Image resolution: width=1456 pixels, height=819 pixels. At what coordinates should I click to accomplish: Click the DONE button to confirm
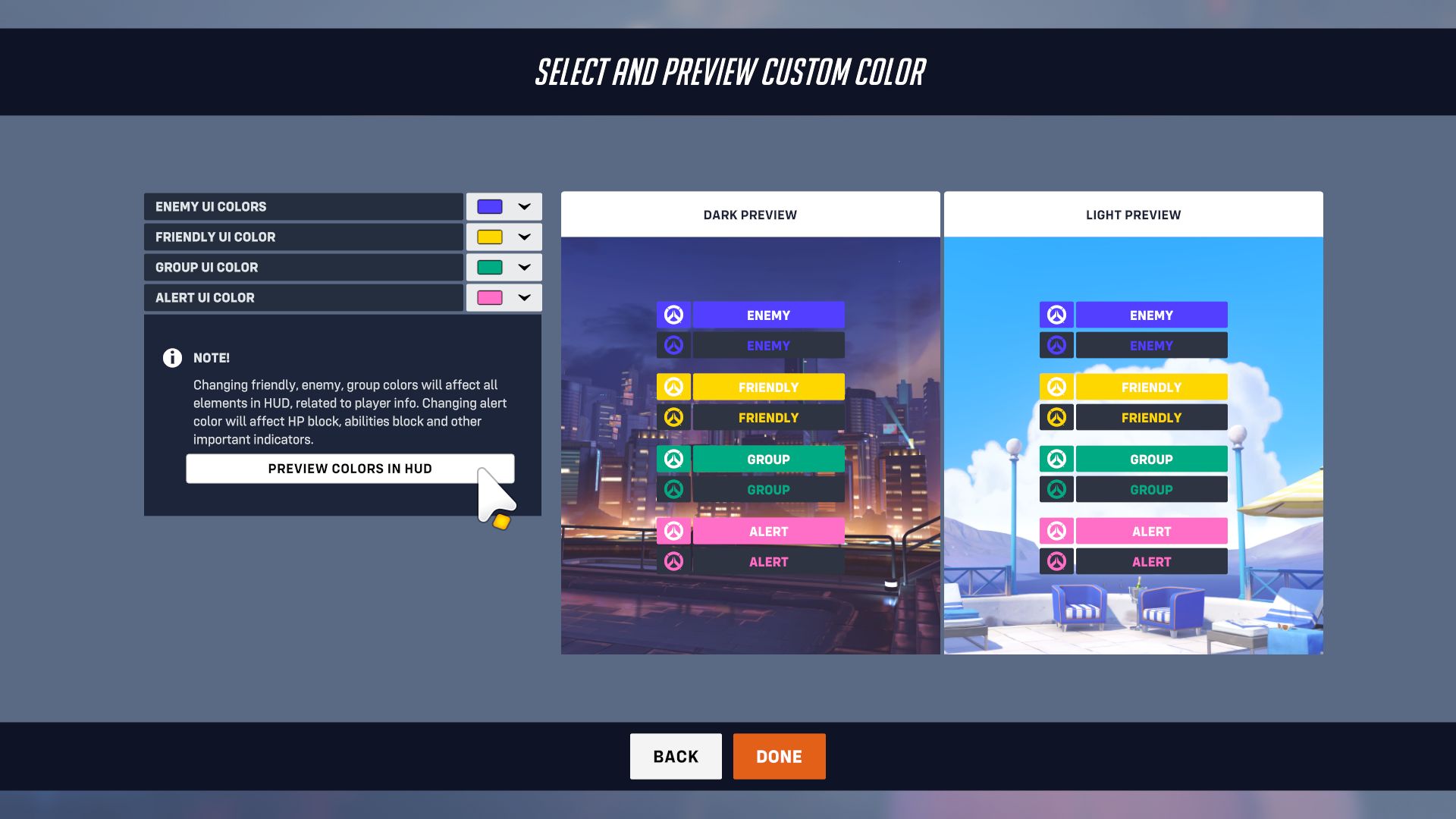[x=779, y=756]
